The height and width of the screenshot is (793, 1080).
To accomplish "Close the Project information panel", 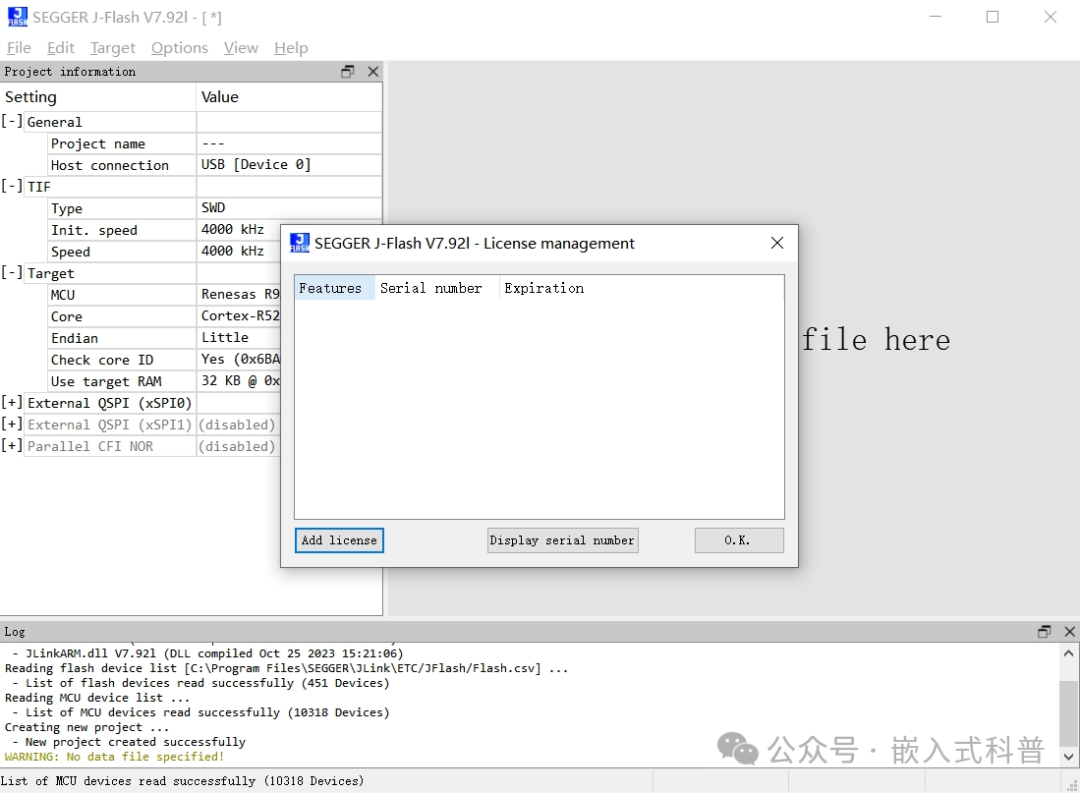I will [373, 72].
